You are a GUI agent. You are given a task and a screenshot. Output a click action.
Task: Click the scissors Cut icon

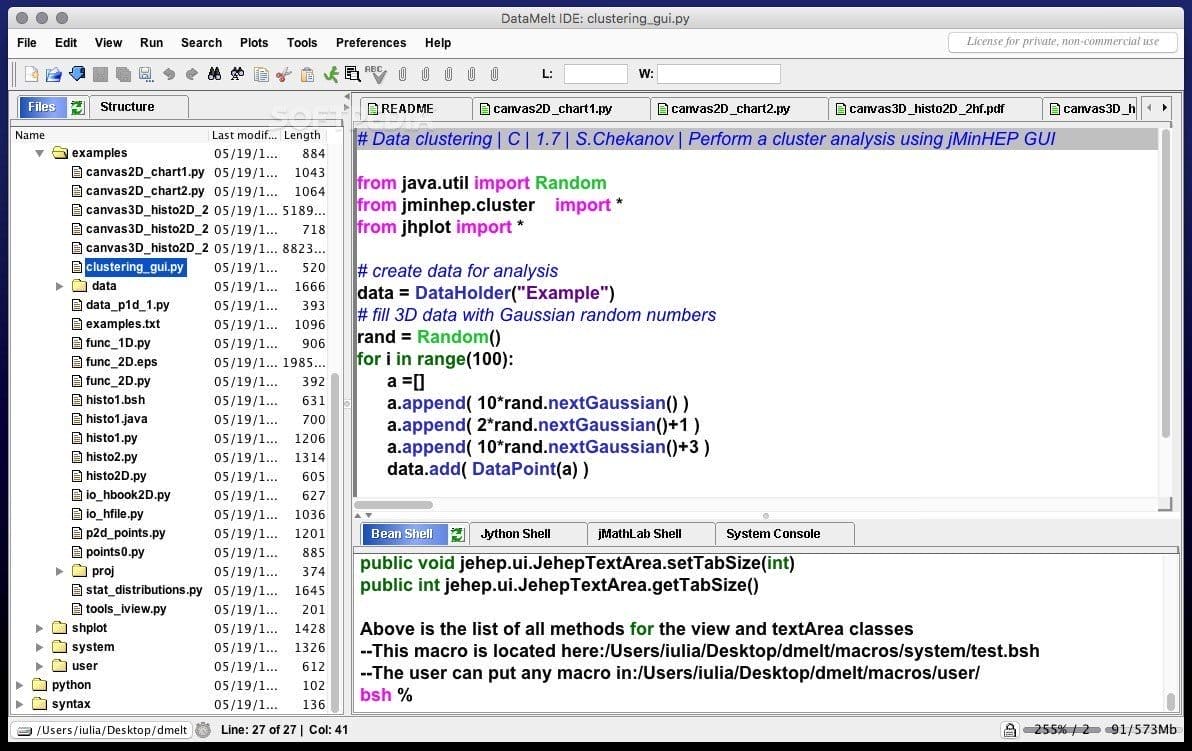coord(284,74)
